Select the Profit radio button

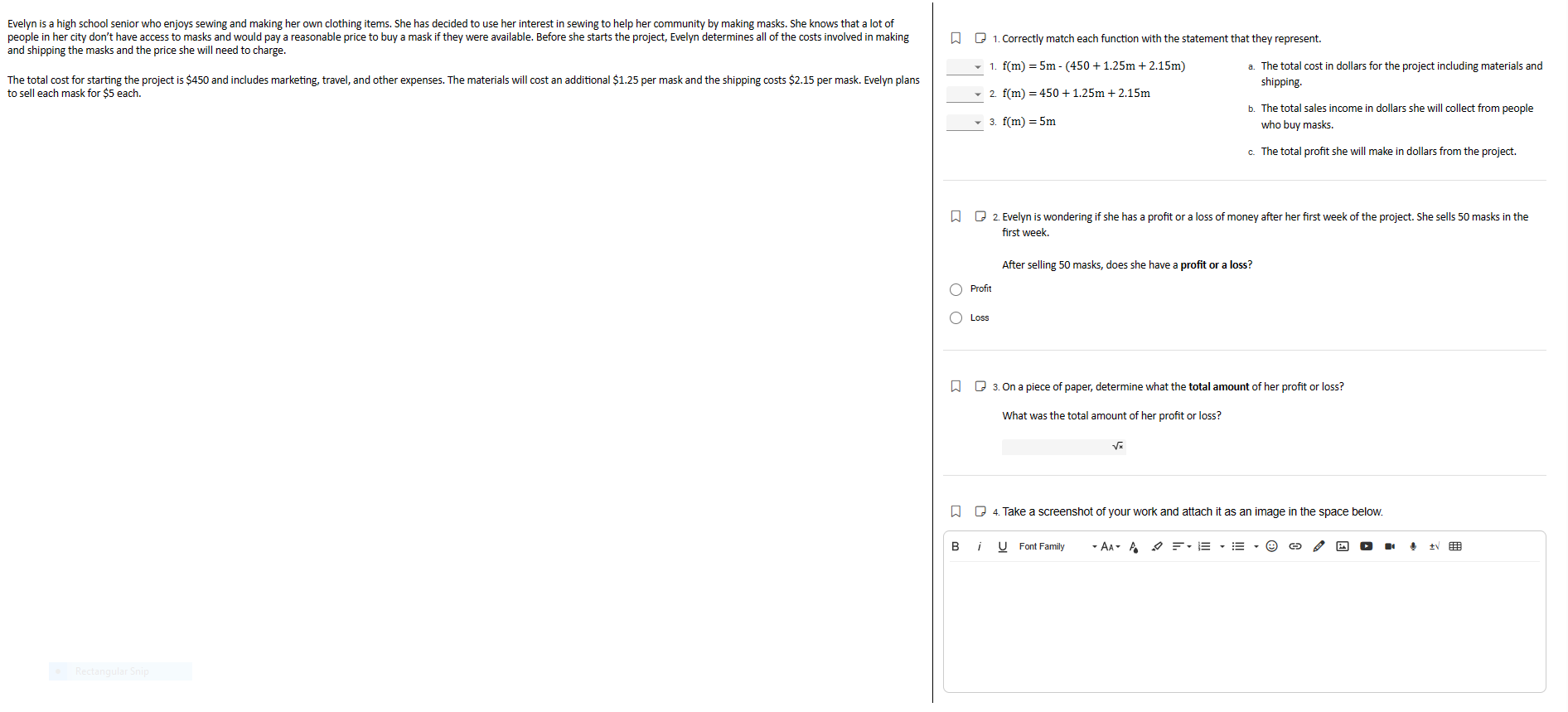click(956, 289)
